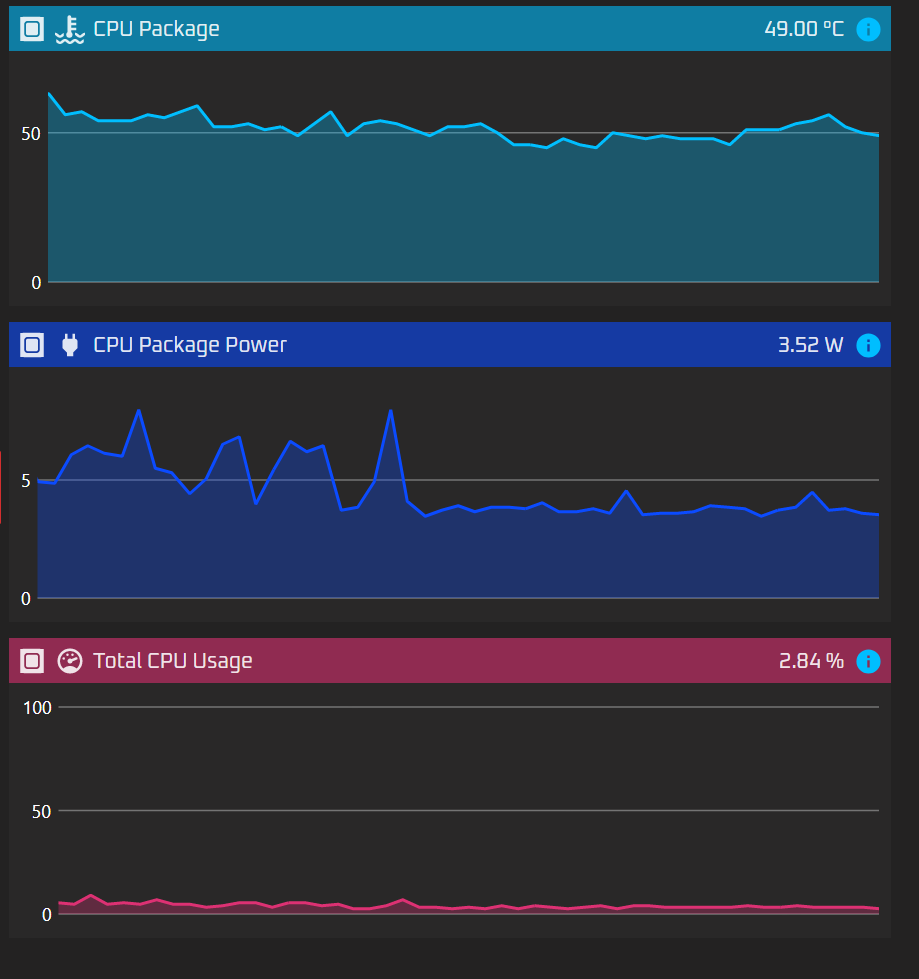Open info for CPU Package temperature
919x979 pixels.
pyautogui.click(x=868, y=29)
